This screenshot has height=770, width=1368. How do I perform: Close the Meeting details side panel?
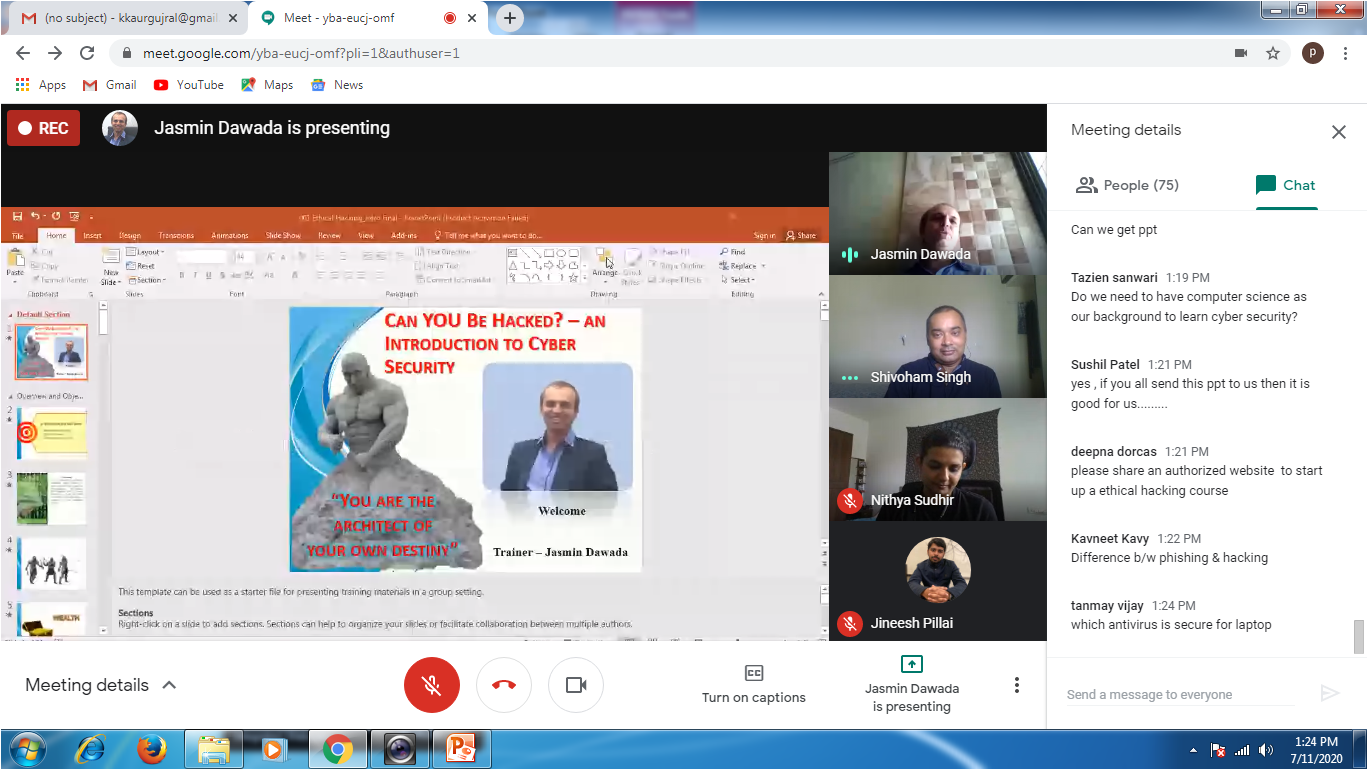(1338, 132)
